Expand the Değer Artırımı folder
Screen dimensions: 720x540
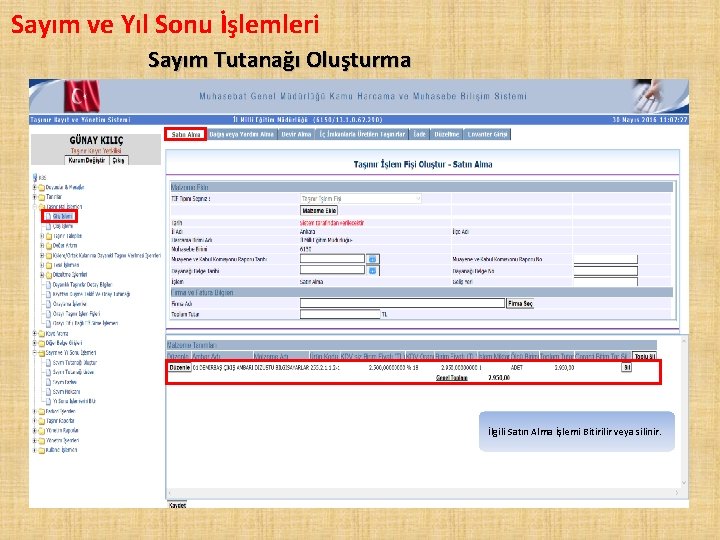click(42, 246)
